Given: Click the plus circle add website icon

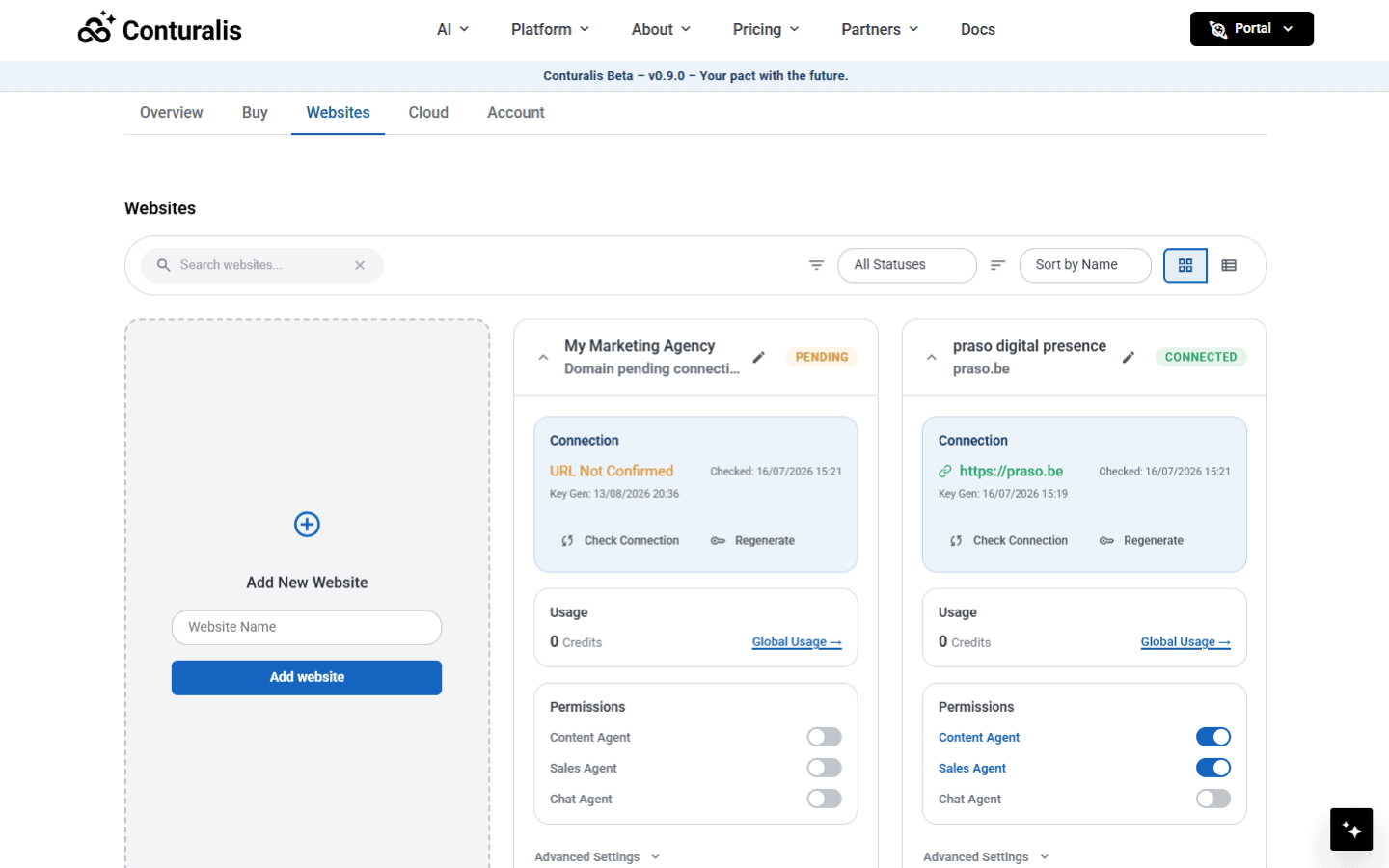Looking at the screenshot, I should point(307,525).
